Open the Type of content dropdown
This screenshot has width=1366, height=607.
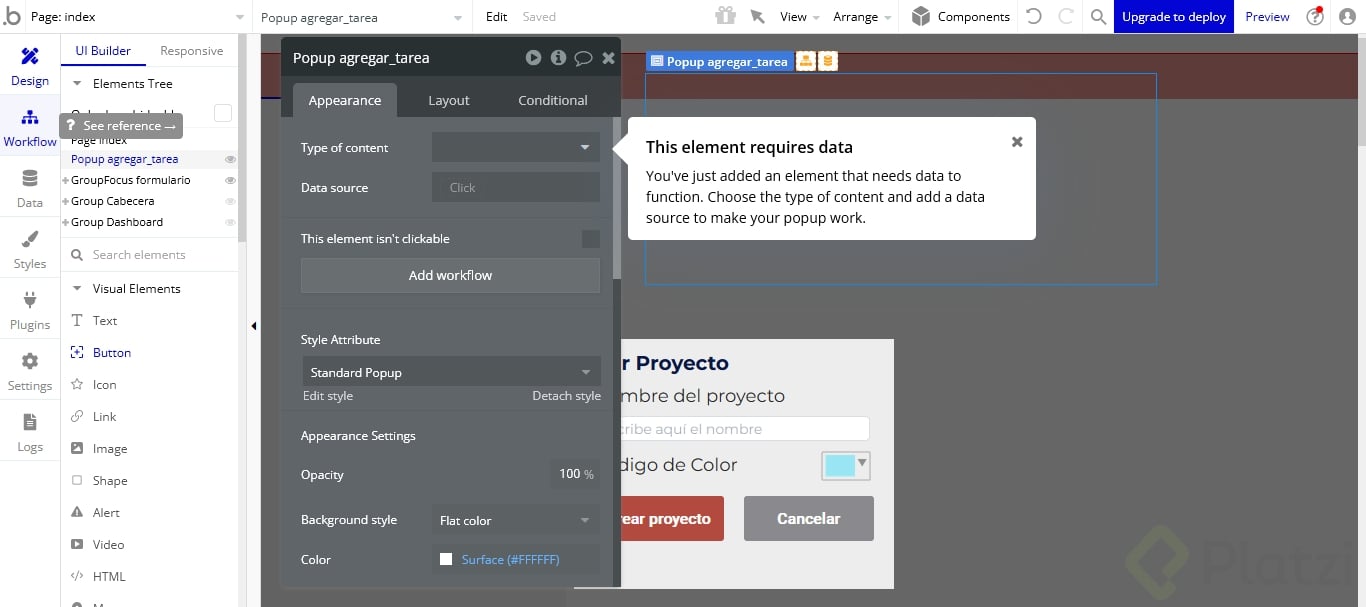click(515, 148)
